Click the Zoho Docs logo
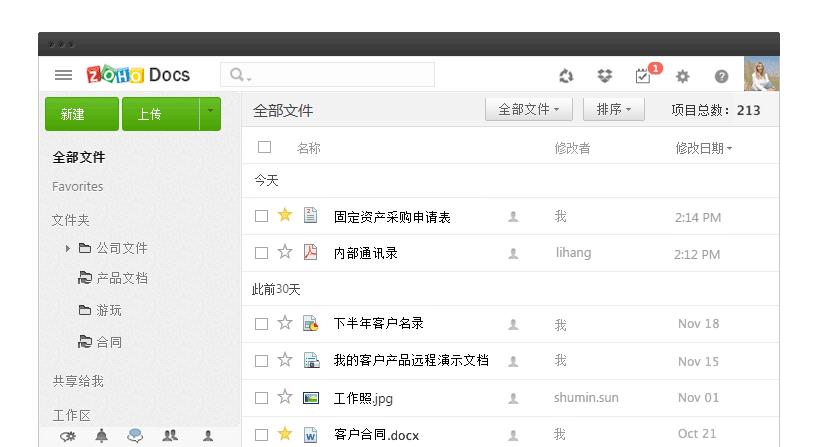This screenshot has width=817, height=447. pyautogui.click(x=138, y=74)
